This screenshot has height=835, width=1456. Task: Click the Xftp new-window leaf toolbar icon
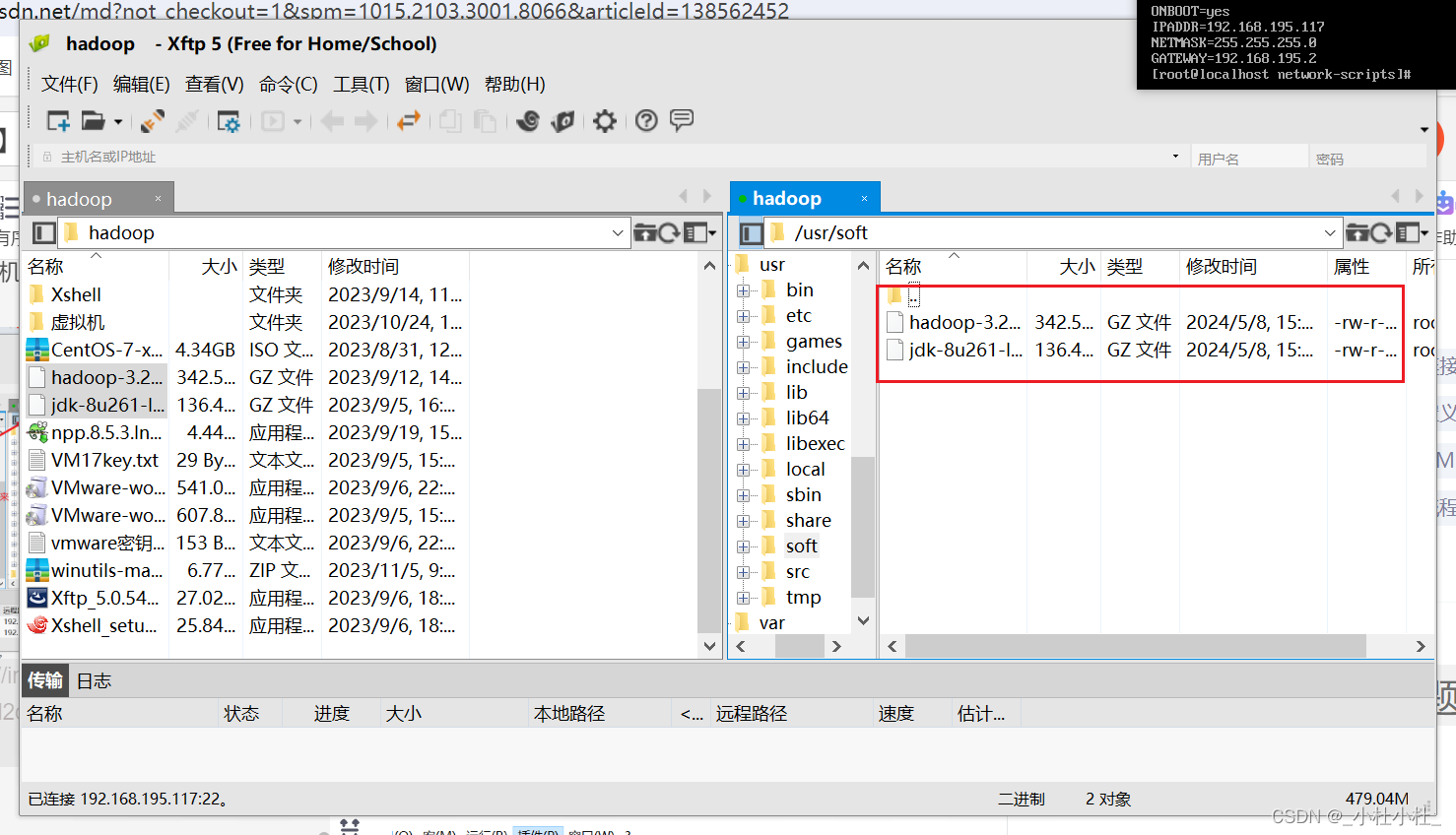563,121
